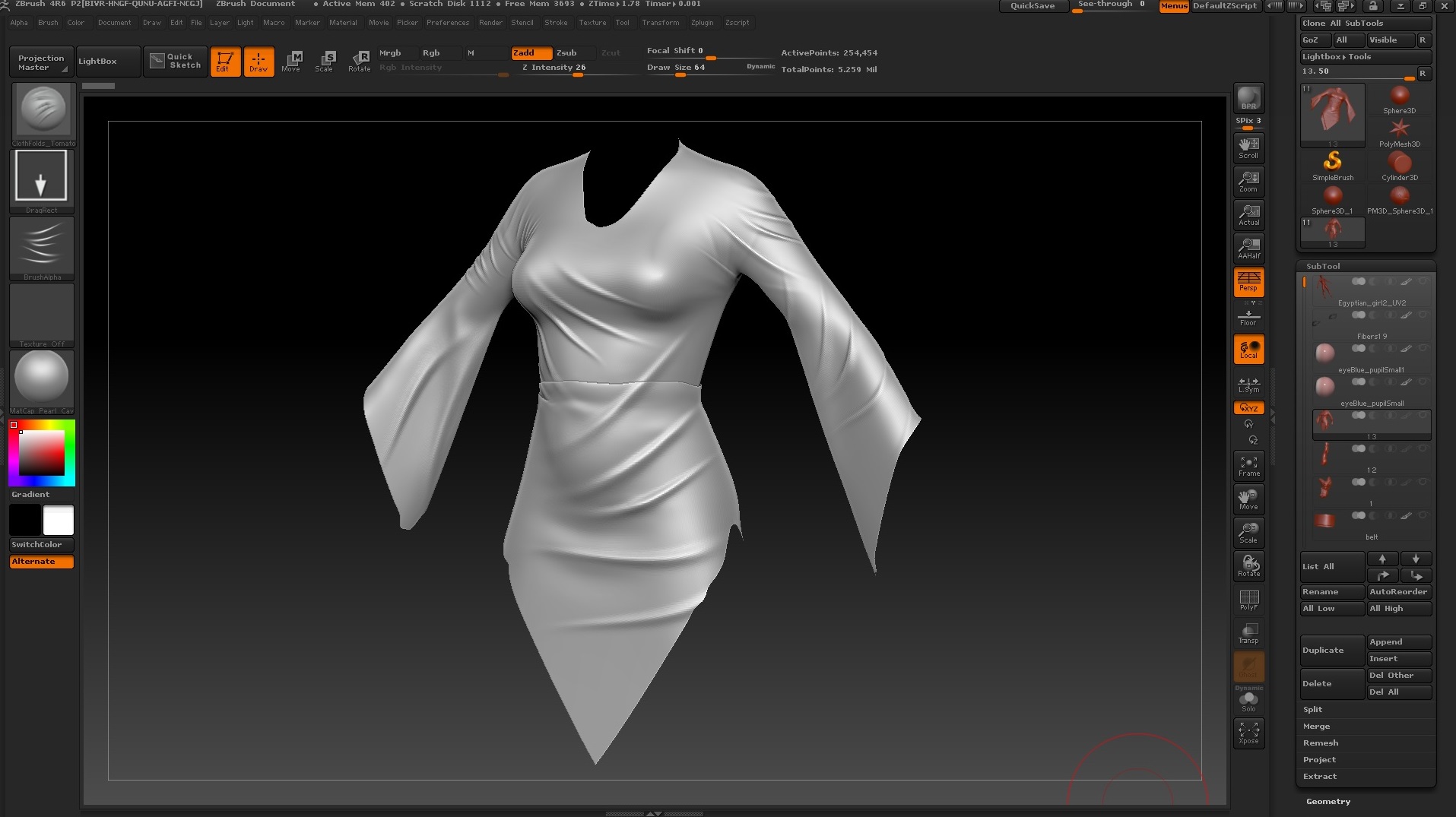Screen dimensions: 1456x817
Task: Expand the Geometry section
Action: [x=1328, y=801]
